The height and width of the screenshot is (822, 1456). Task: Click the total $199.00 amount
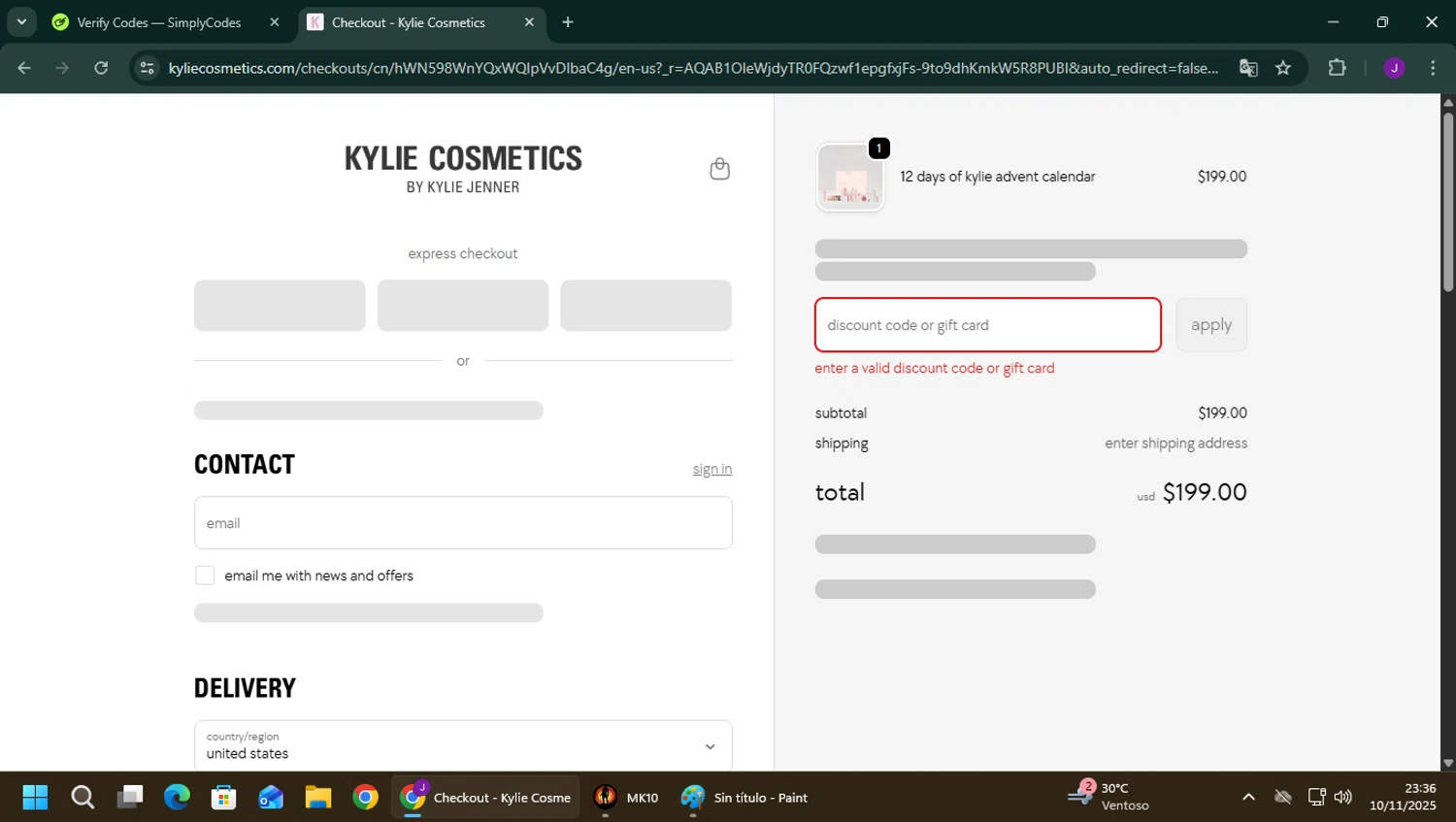coord(1205,492)
